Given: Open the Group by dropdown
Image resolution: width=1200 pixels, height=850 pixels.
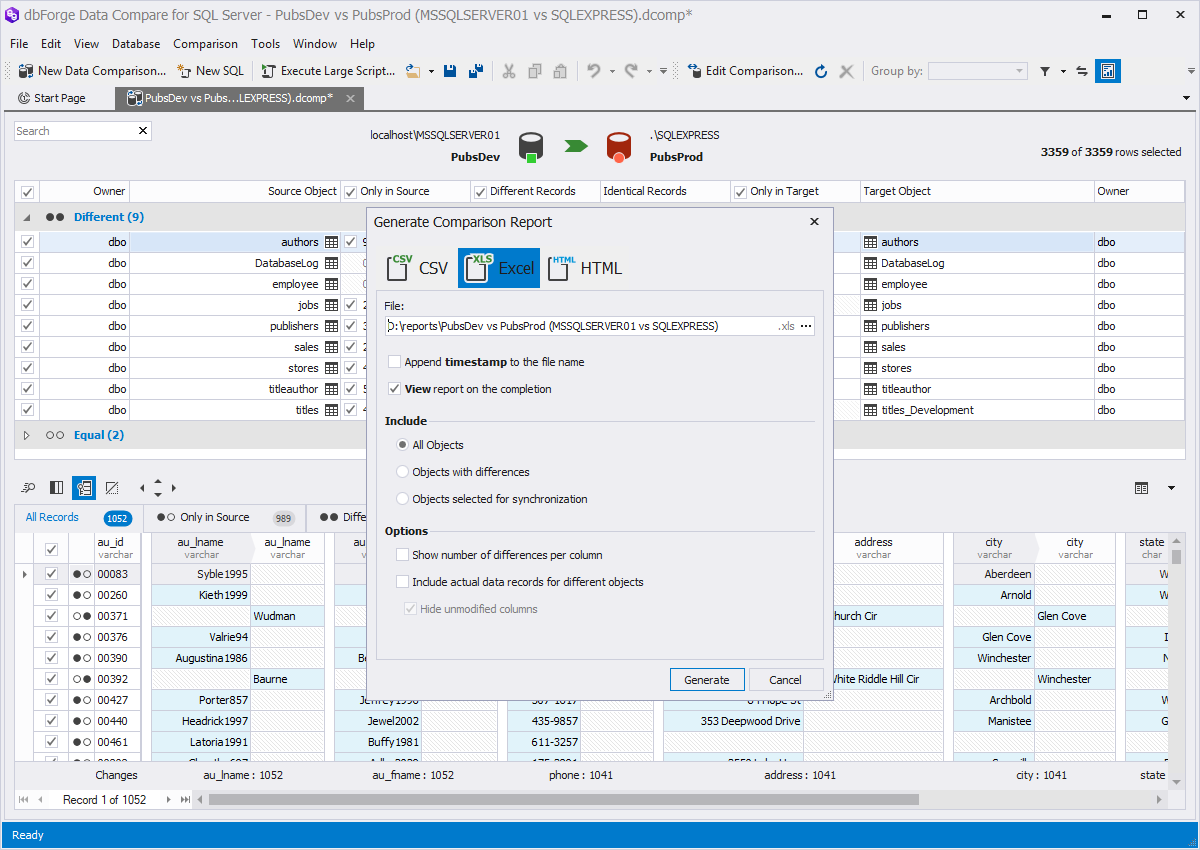Looking at the screenshot, I should (x=1019, y=71).
